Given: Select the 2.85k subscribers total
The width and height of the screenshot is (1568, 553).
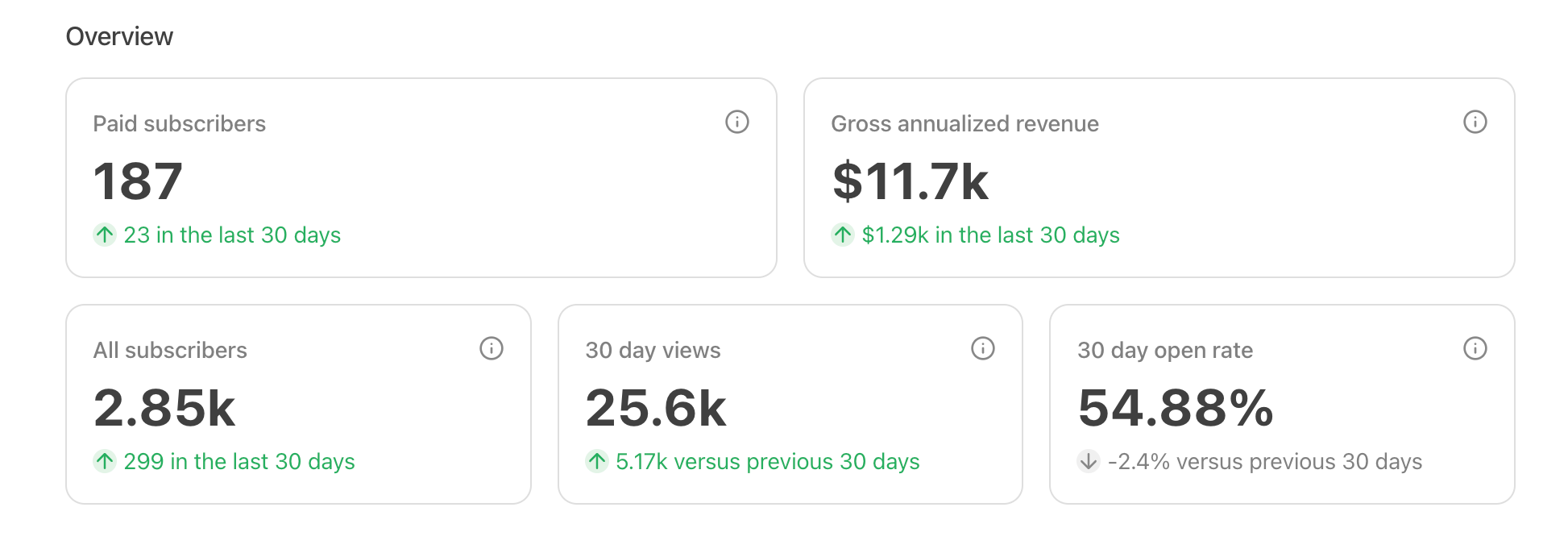Looking at the screenshot, I should coord(164,408).
